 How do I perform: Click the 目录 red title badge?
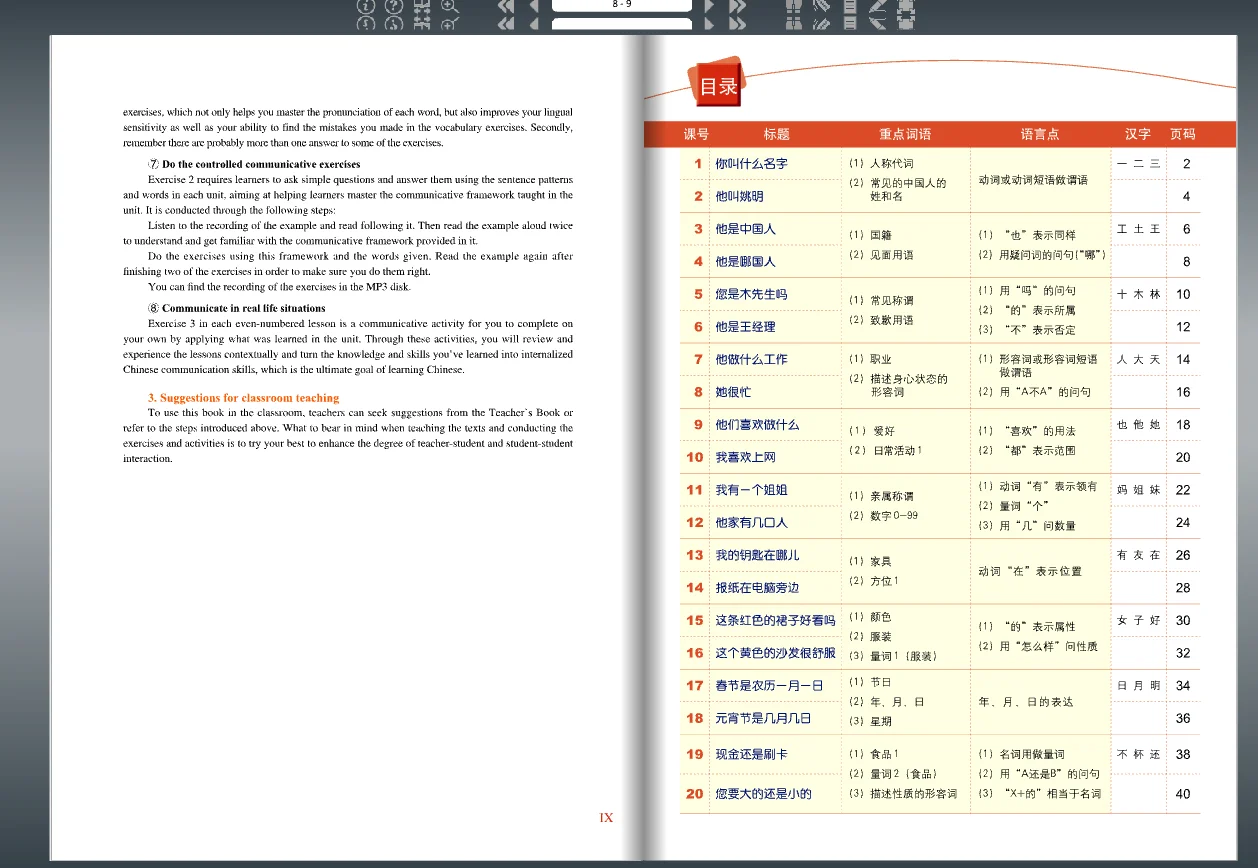pos(718,85)
